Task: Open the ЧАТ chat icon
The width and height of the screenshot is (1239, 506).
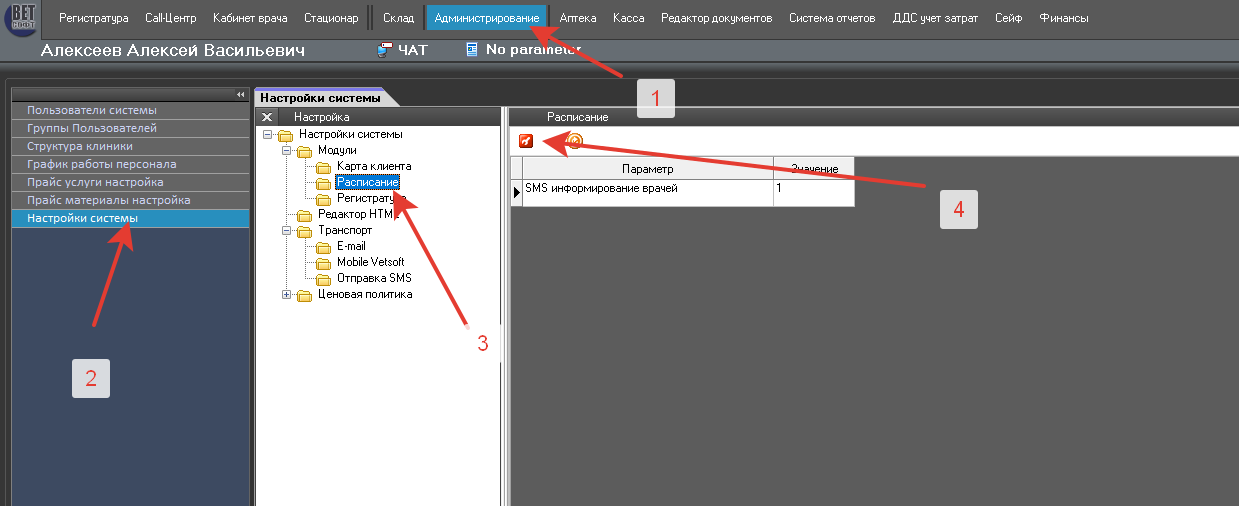Action: (x=384, y=50)
